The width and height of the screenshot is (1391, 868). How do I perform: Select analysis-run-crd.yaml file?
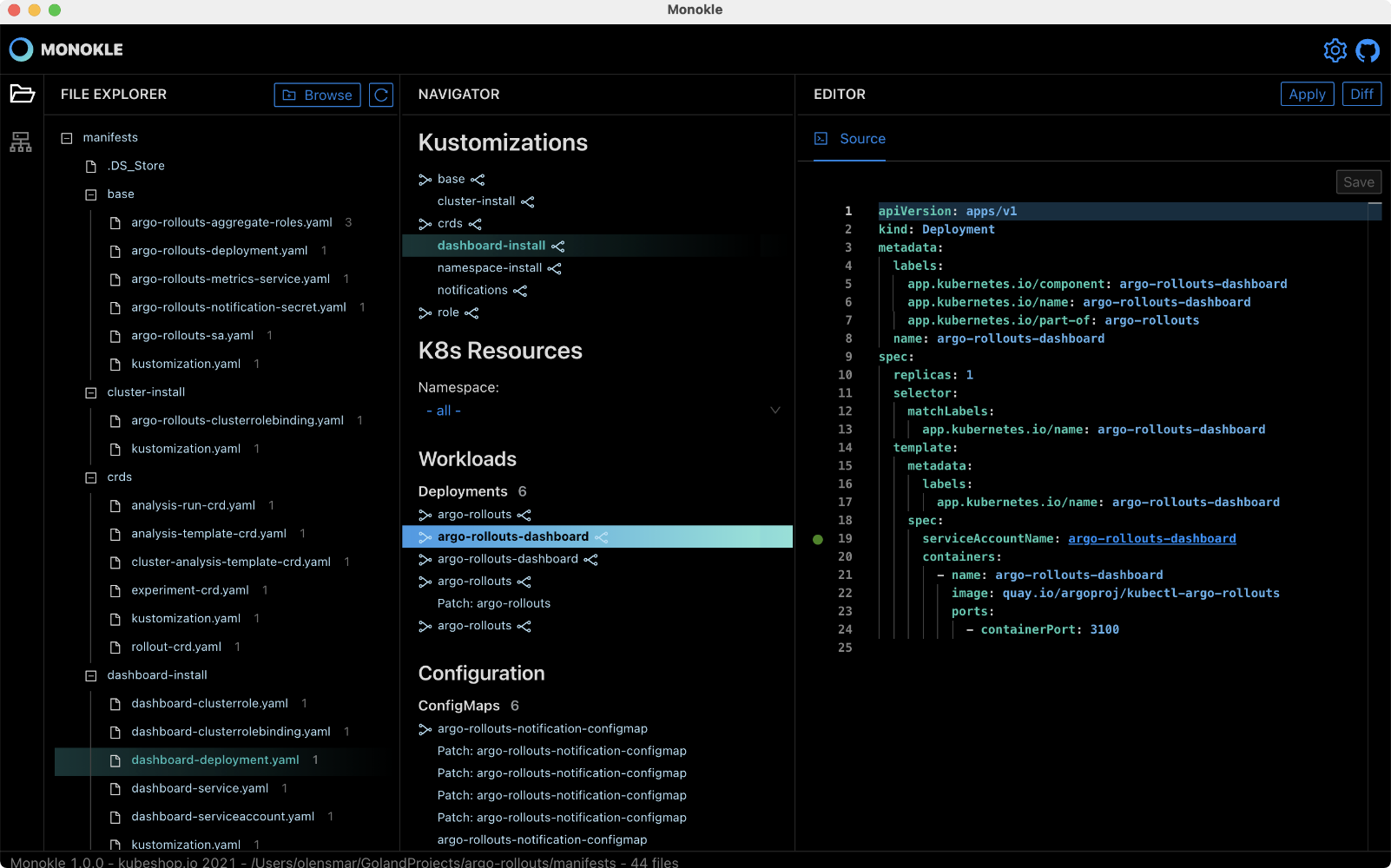pyautogui.click(x=193, y=505)
